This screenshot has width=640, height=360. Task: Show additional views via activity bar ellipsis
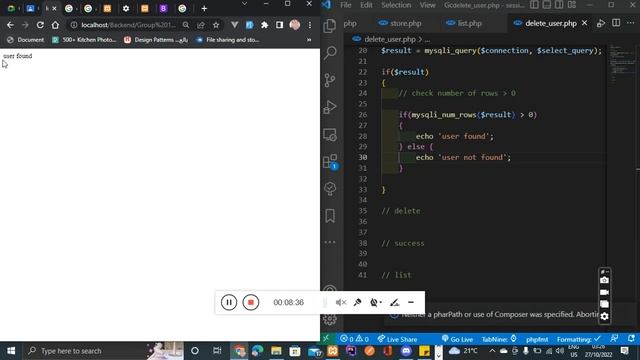click(330, 242)
